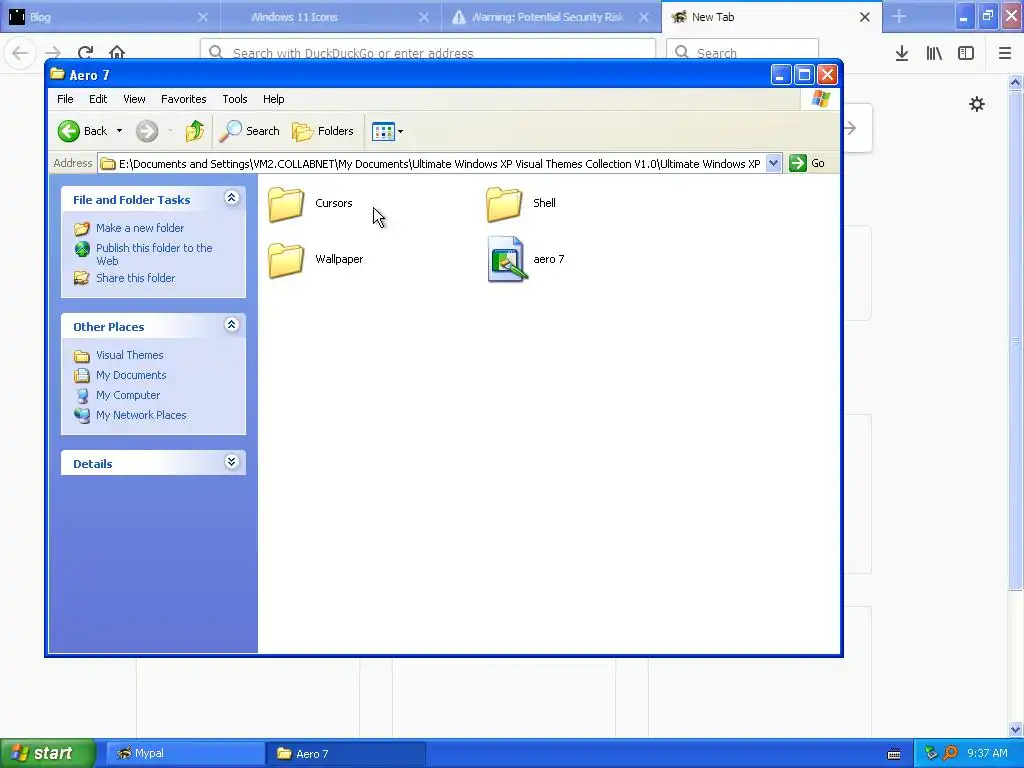This screenshot has height=768, width=1024.
Task: Click the browser Forward arrow
Action: coord(53,52)
